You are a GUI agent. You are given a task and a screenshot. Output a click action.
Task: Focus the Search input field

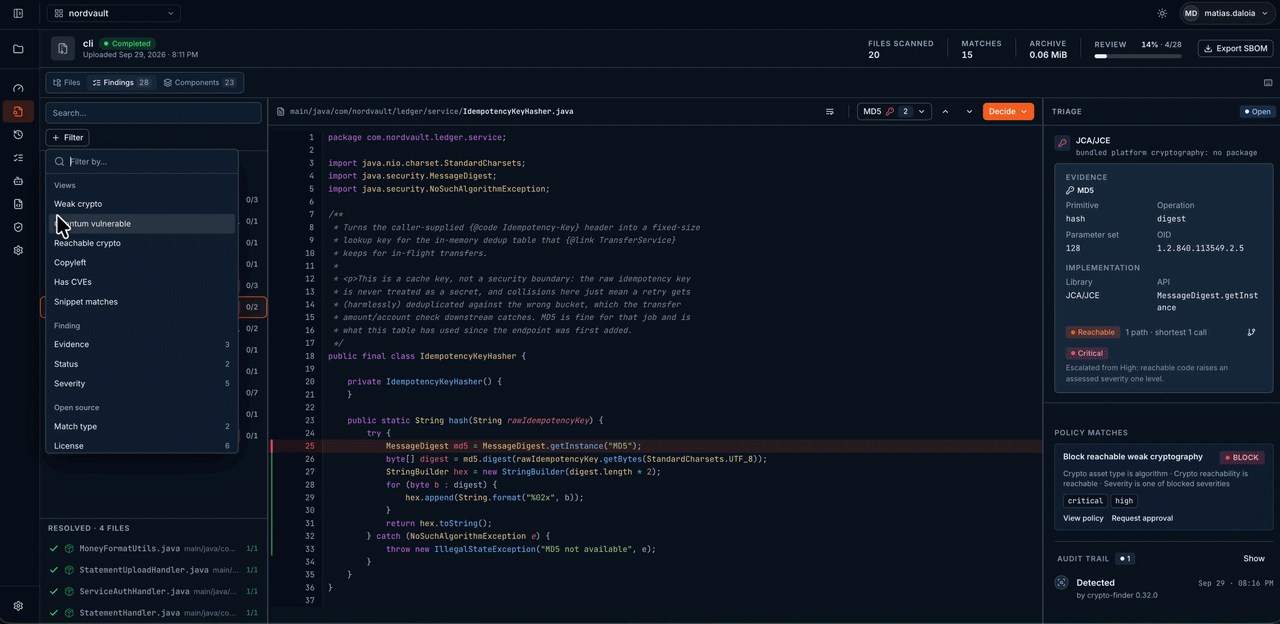(153, 113)
